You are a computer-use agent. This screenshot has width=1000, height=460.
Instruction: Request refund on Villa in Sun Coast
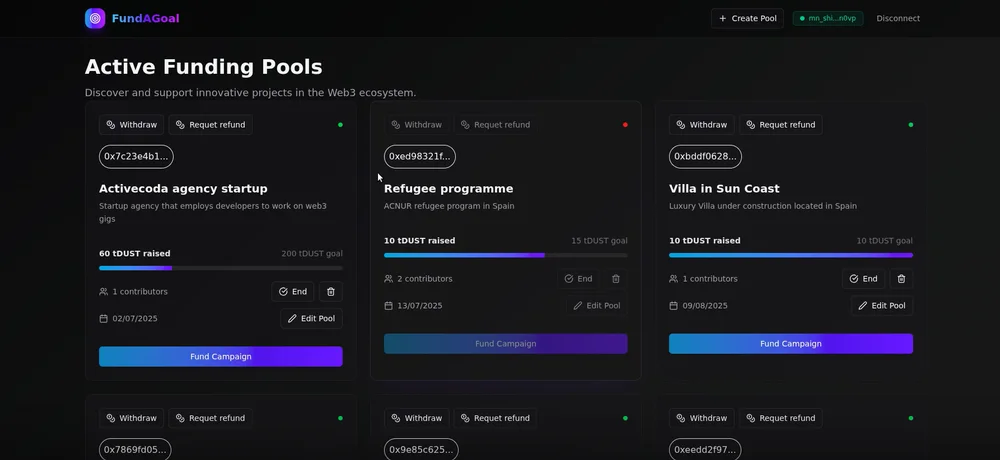click(x=781, y=124)
